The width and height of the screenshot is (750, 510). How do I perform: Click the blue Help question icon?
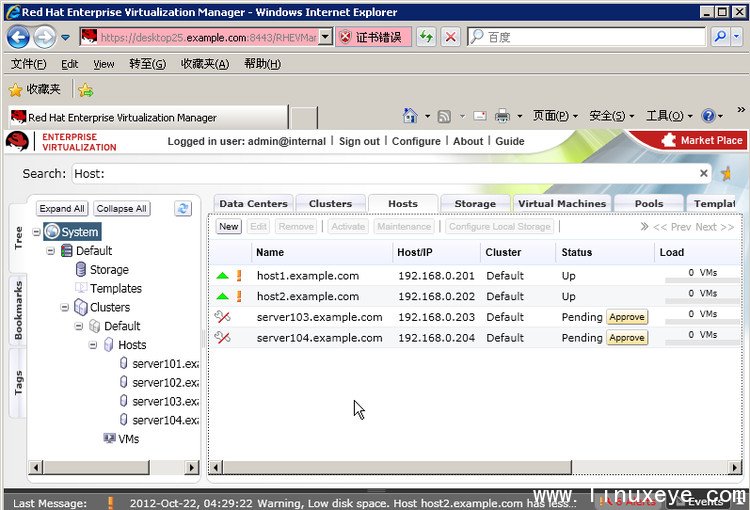click(708, 116)
